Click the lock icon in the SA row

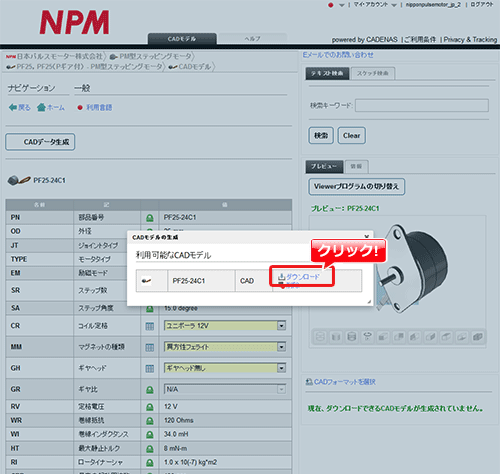point(150,309)
